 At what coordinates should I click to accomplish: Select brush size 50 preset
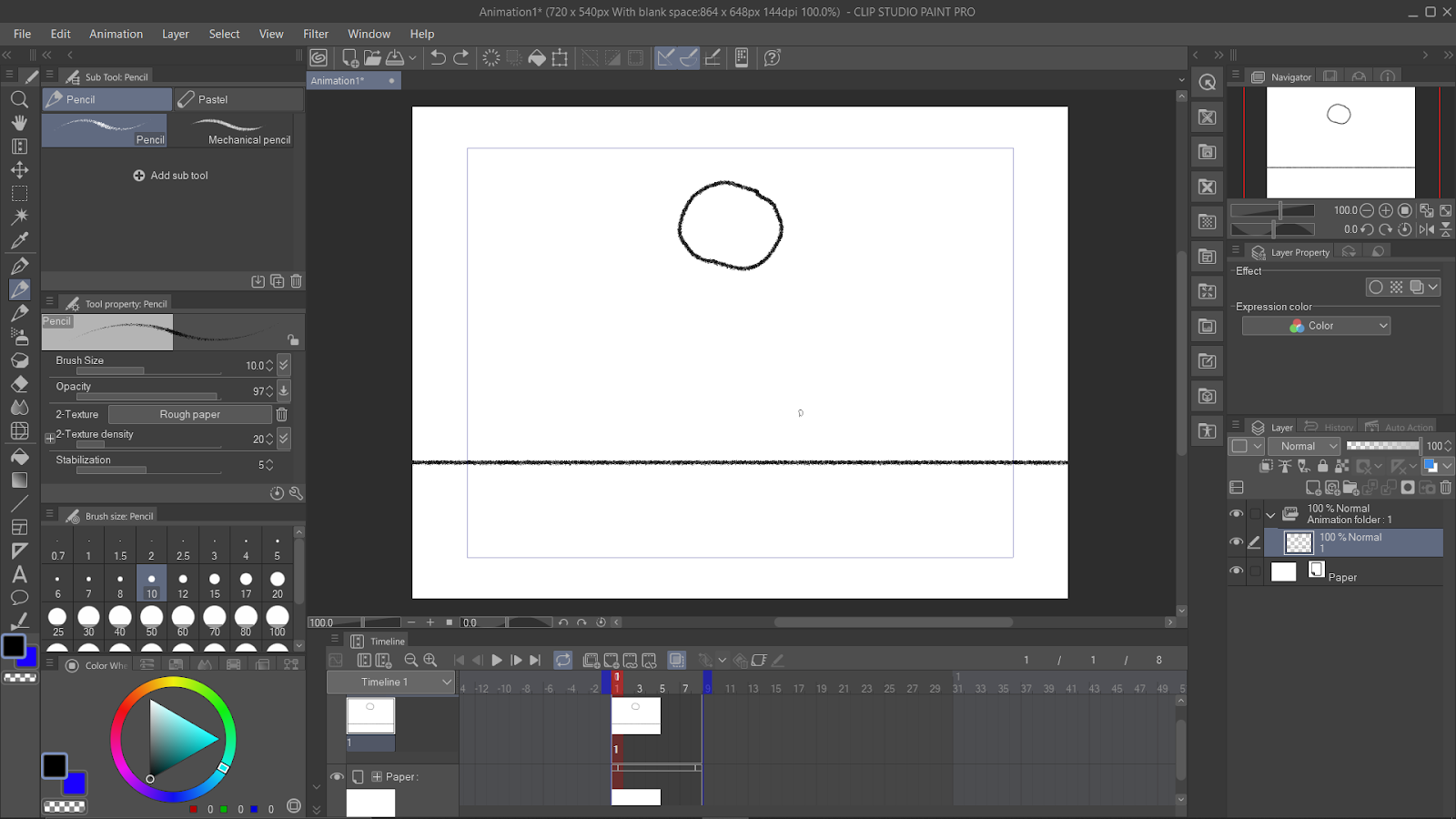click(x=151, y=622)
